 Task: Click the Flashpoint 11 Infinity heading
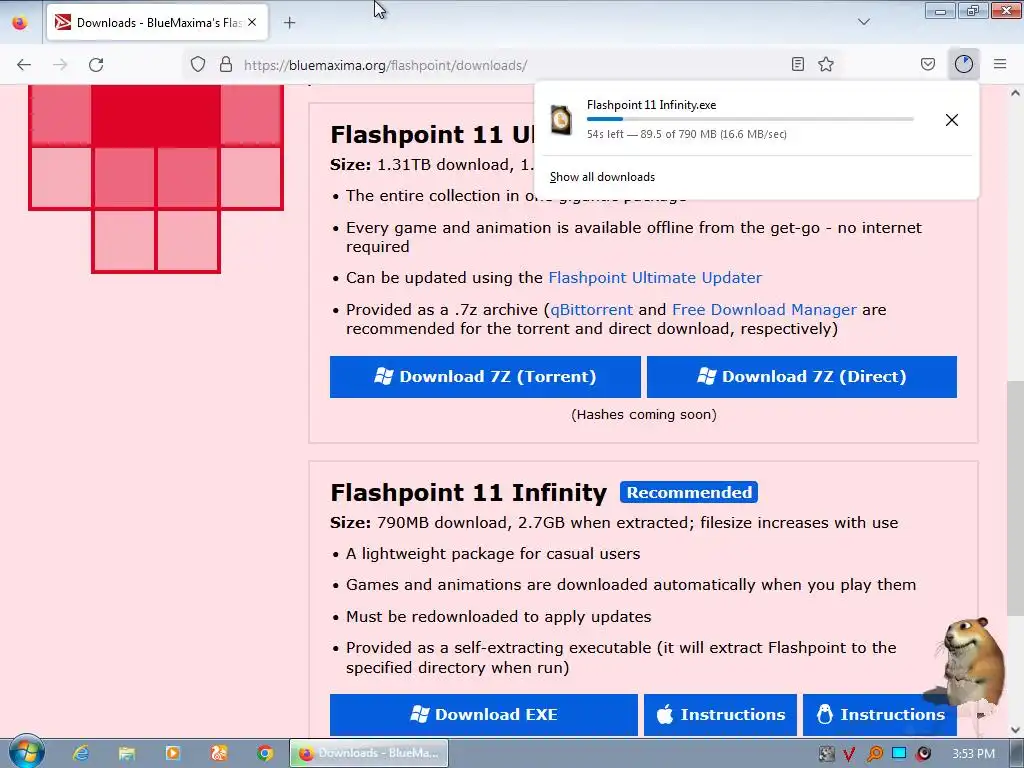coord(468,492)
